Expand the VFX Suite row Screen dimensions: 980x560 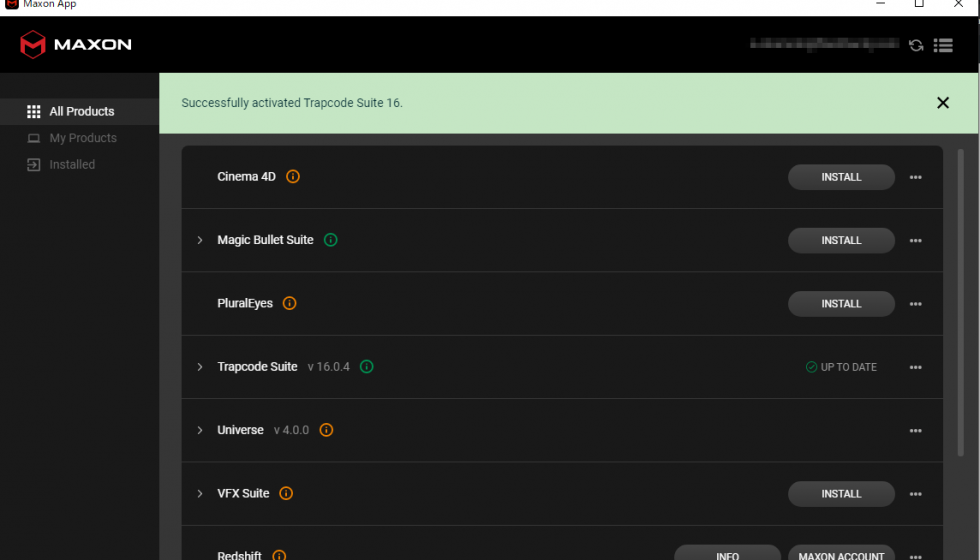[x=200, y=494]
